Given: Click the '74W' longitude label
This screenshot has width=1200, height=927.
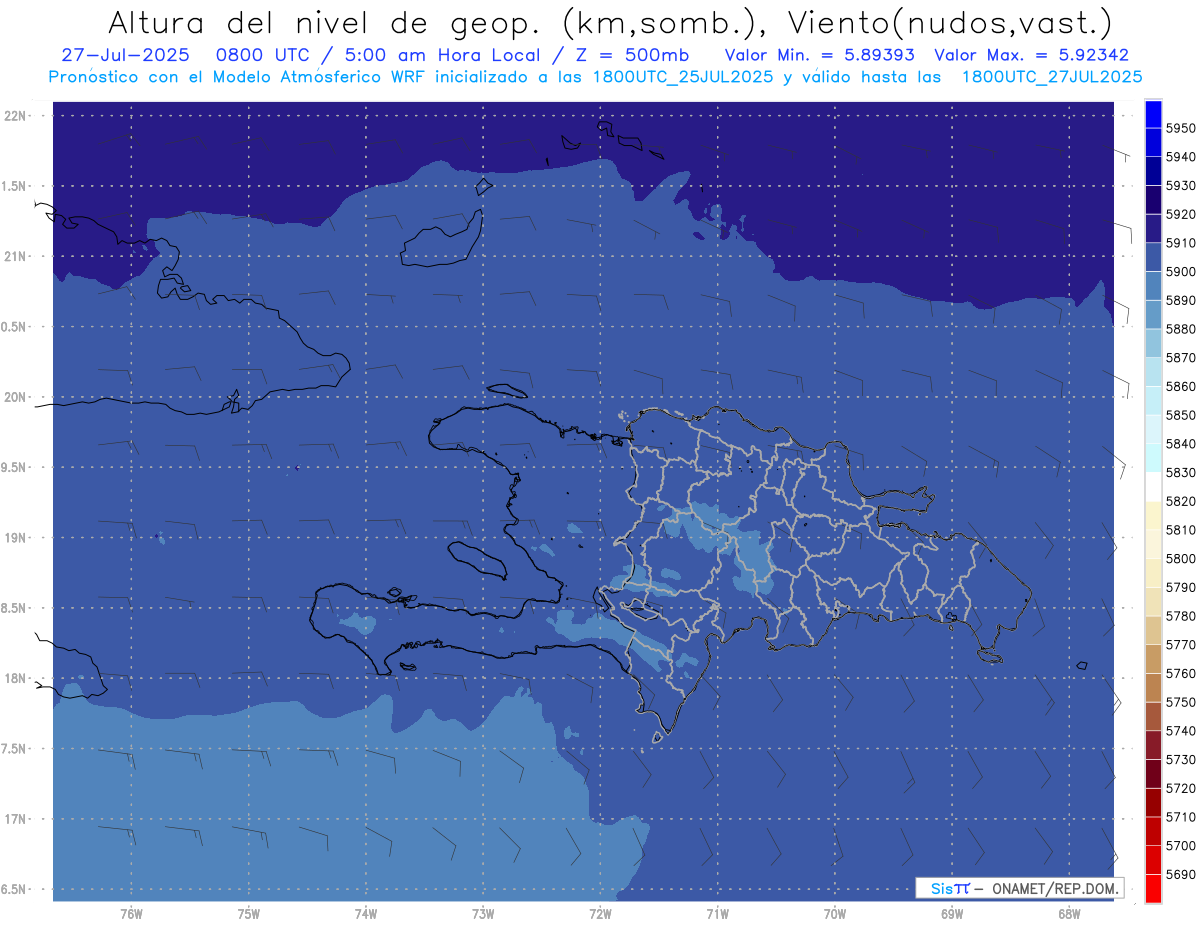Looking at the screenshot, I should [x=366, y=914].
